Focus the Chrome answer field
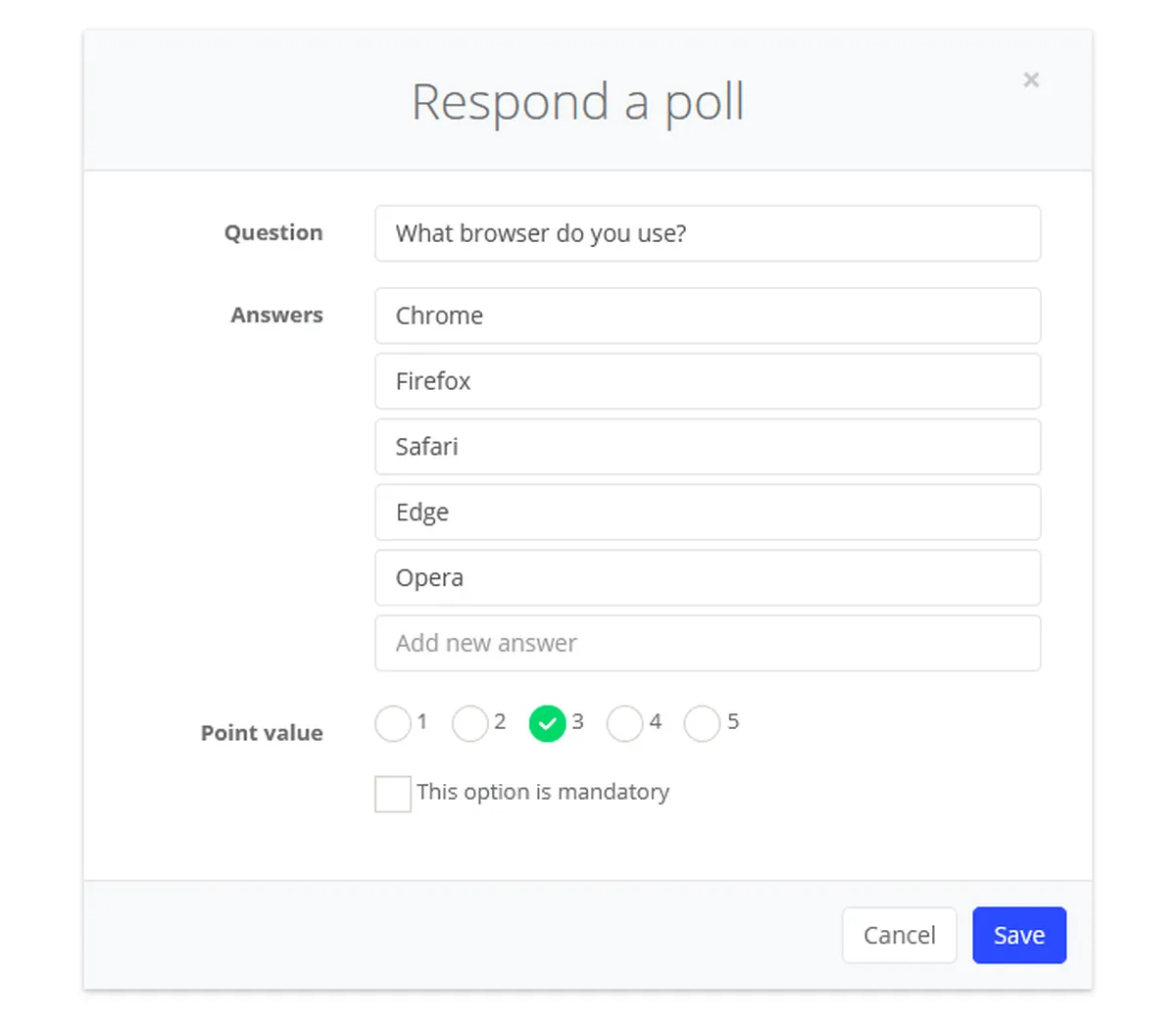 707,316
